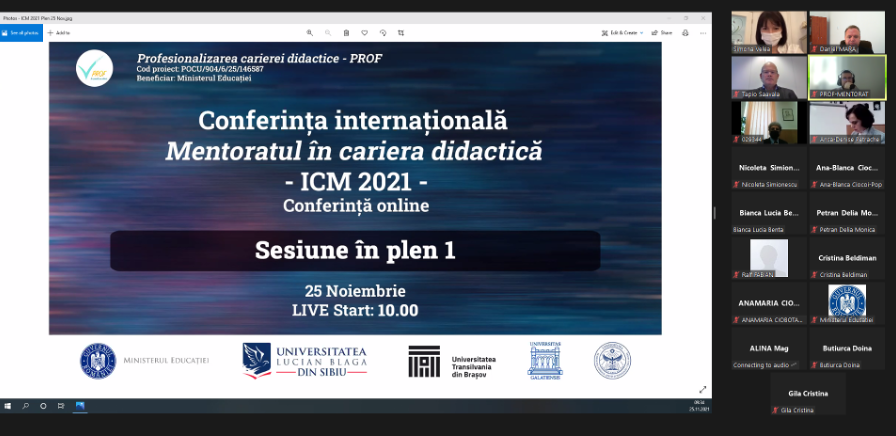Click the Add to button
The width and height of the screenshot is (896, 436).
tap(58, 33)
